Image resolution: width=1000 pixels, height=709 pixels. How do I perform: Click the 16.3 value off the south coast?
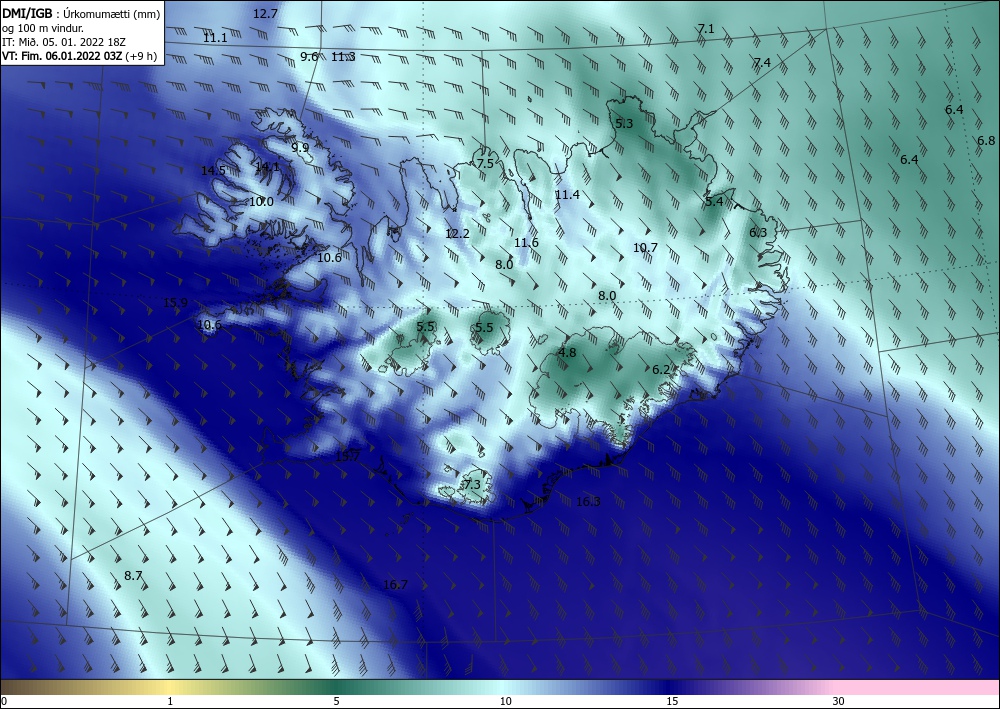coord(588,502)
